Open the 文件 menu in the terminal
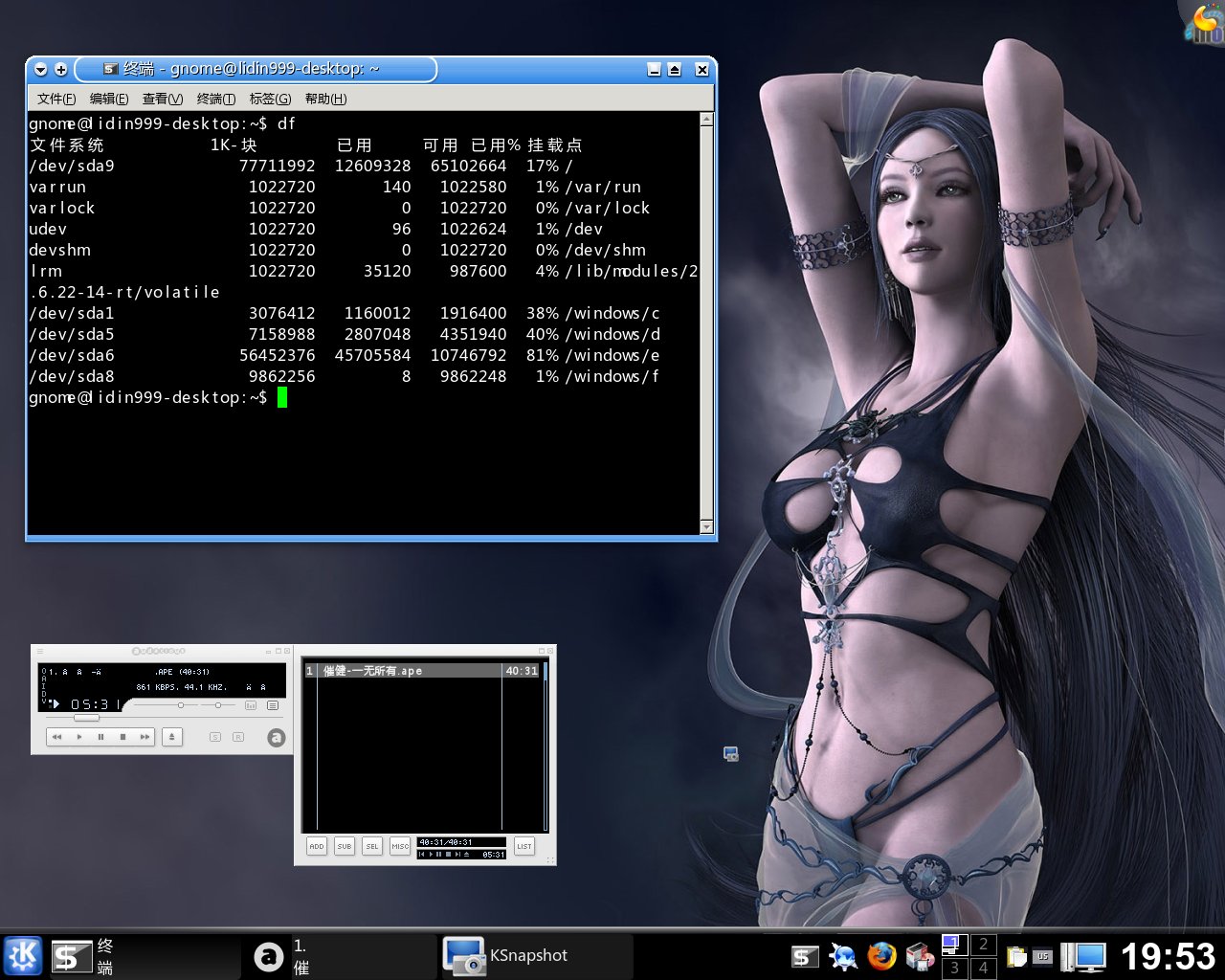 click(x=56, y=99)
